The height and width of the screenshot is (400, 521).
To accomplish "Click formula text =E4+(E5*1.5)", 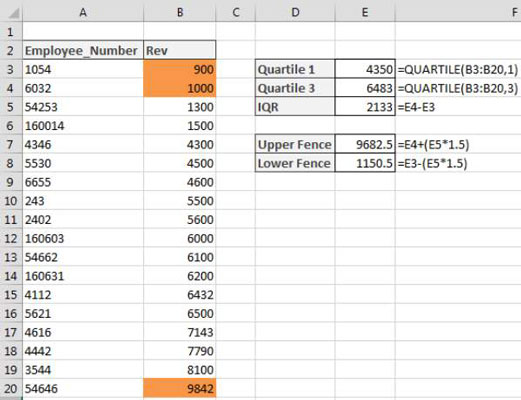I will pyautogui.click(x=433, y=145).
